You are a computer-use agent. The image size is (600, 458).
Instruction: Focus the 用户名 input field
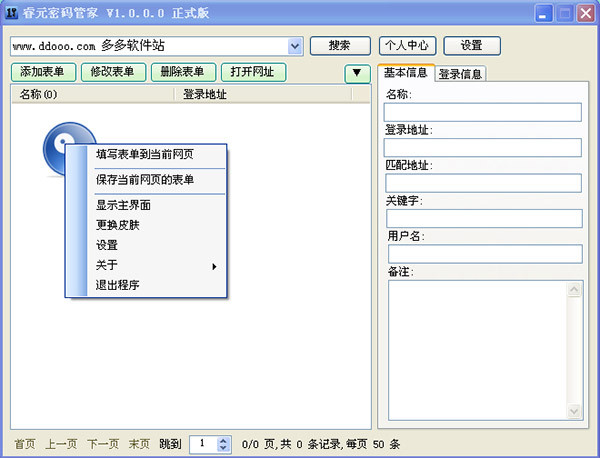click(485, 254)
